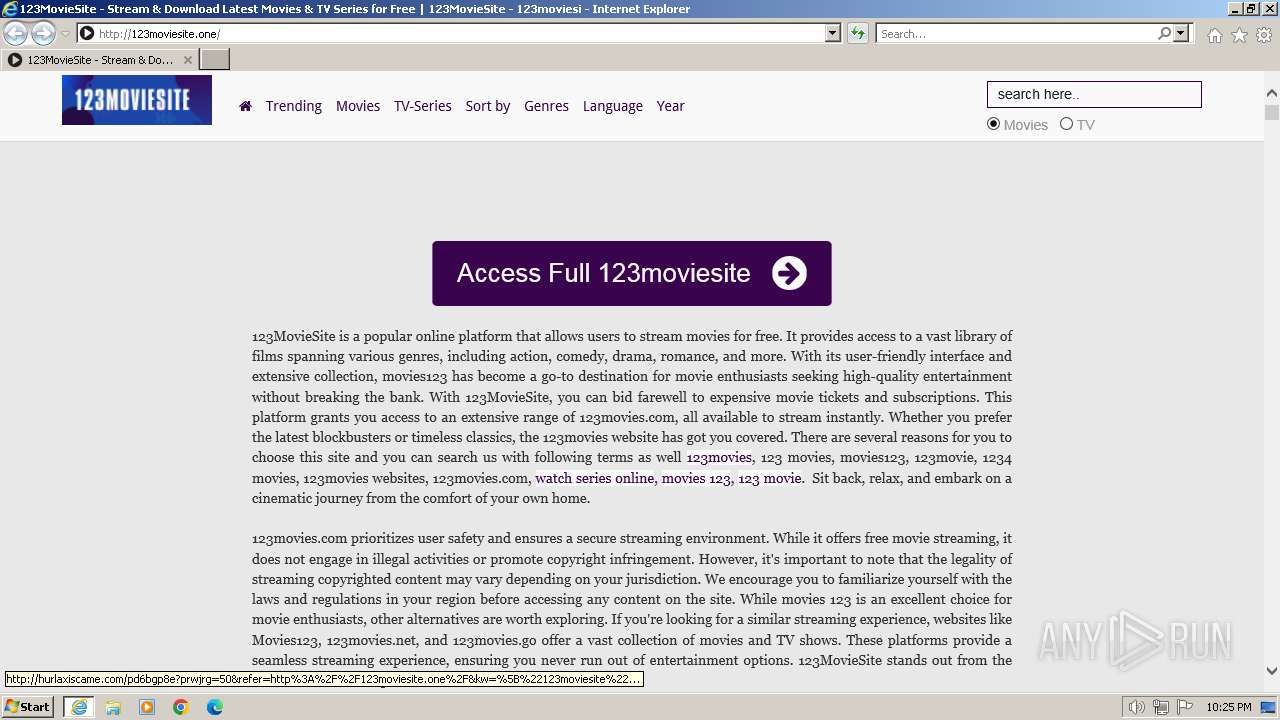Click the Refresh button beside address bar
This screenshot has width=1280, height=720.
(858, 34)
